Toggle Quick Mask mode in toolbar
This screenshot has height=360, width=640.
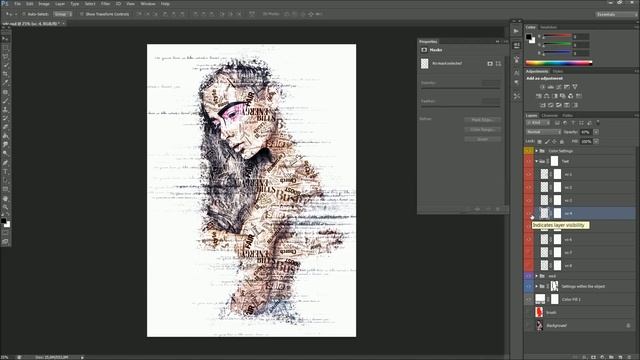[5, 233]
